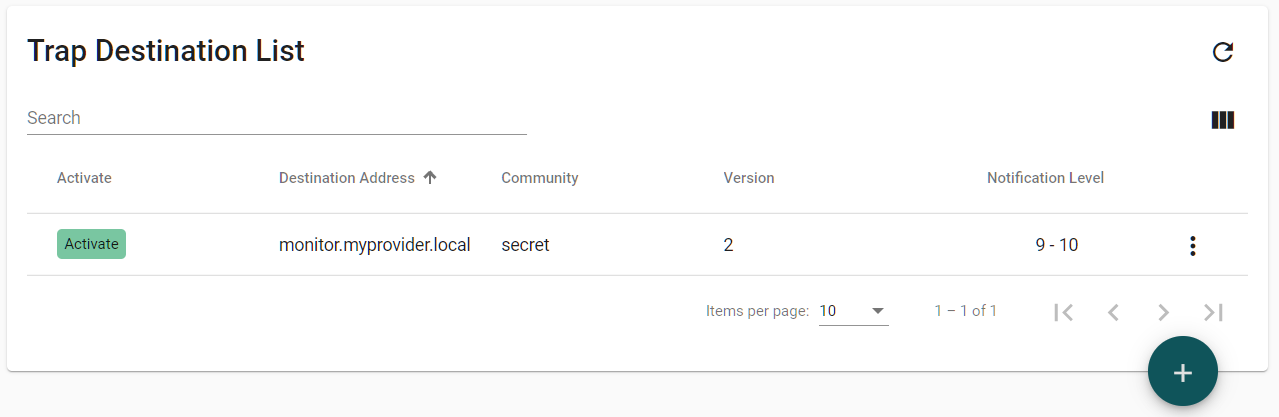Toggle the green Activate status badge
Screen dimensions: 1279x417
tap(91, 244)
